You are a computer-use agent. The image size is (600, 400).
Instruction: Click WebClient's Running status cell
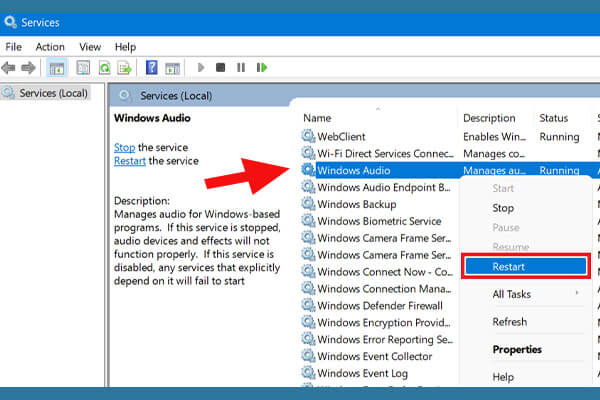[559, 136]
